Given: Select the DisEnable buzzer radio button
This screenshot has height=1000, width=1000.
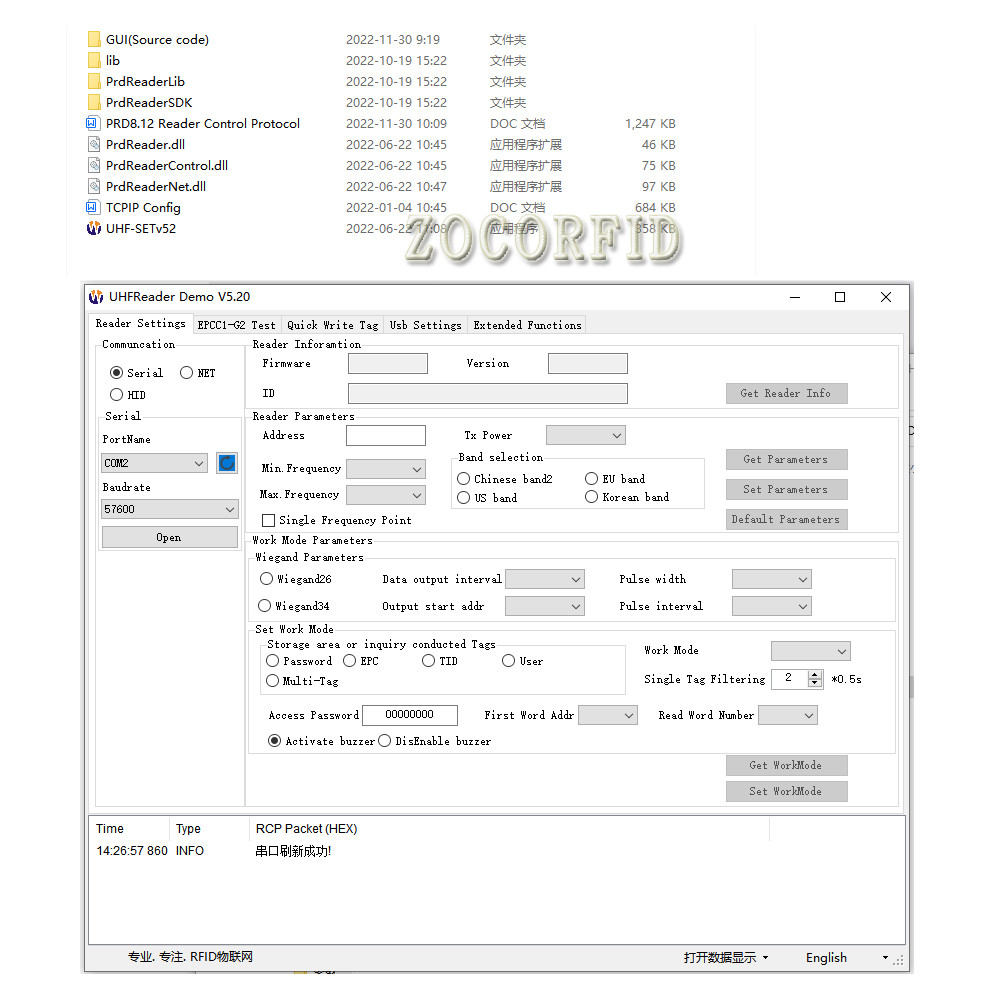Looking at the screenshot, I should point(385,740).
